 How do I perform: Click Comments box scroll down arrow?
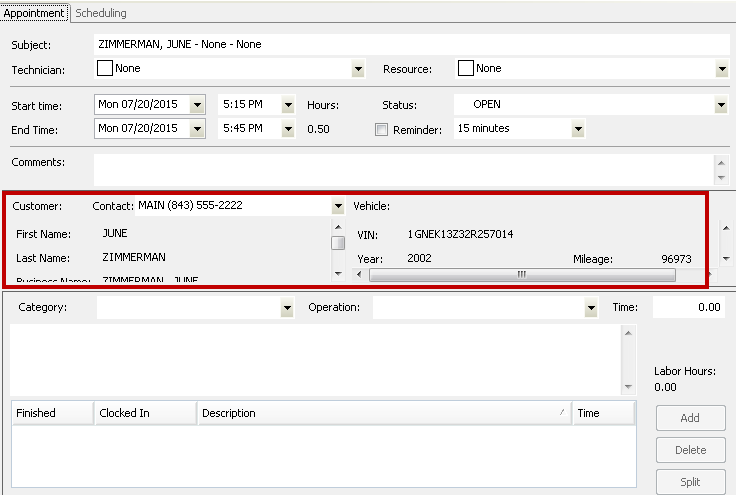721,178
